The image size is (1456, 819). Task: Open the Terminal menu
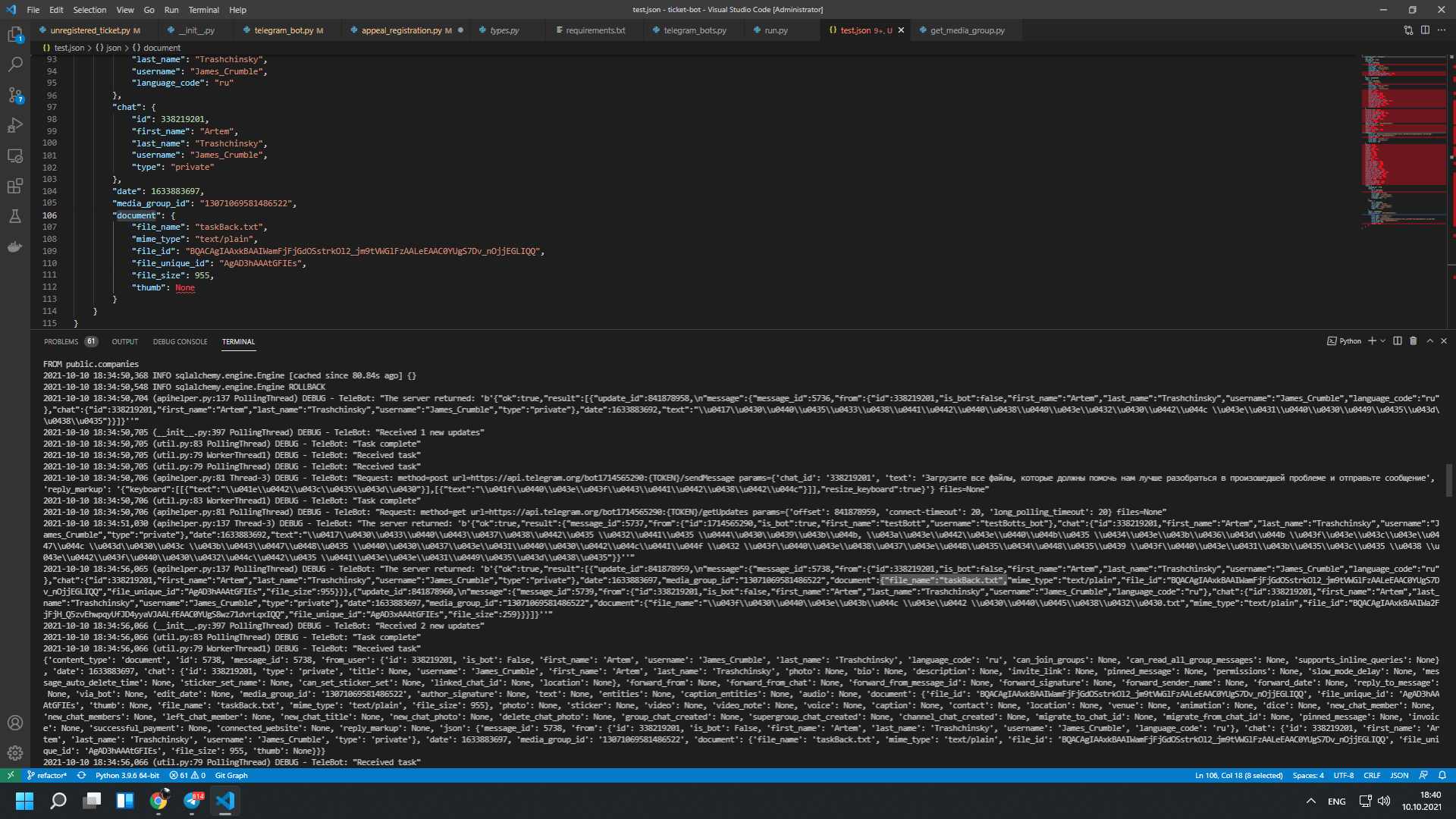(203, 10)
